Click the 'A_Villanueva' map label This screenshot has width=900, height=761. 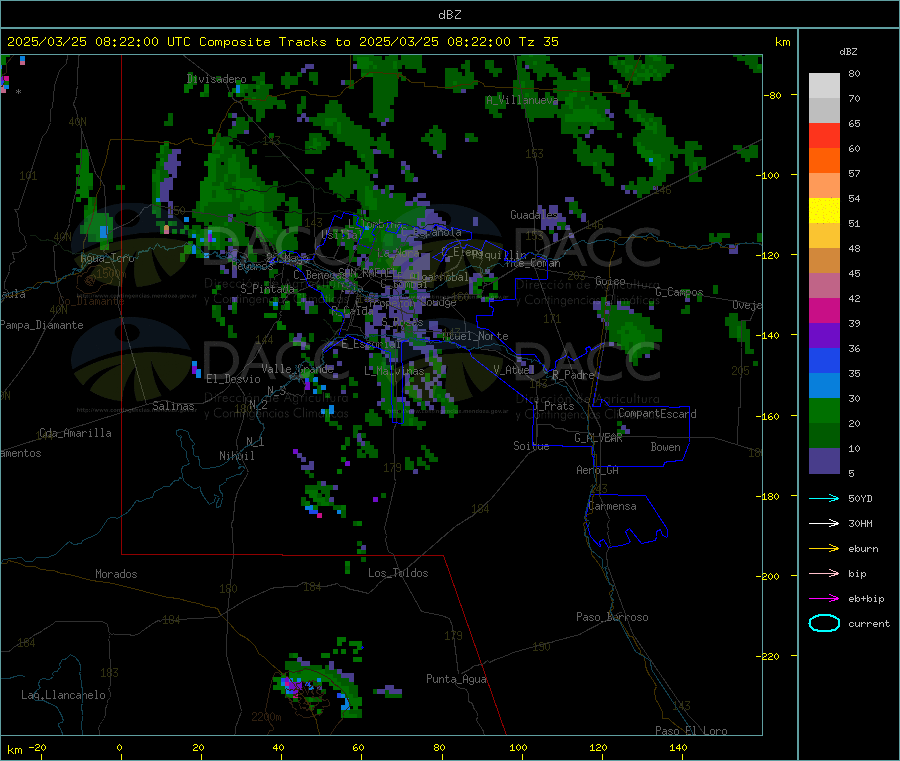click(x=522, y=100)
